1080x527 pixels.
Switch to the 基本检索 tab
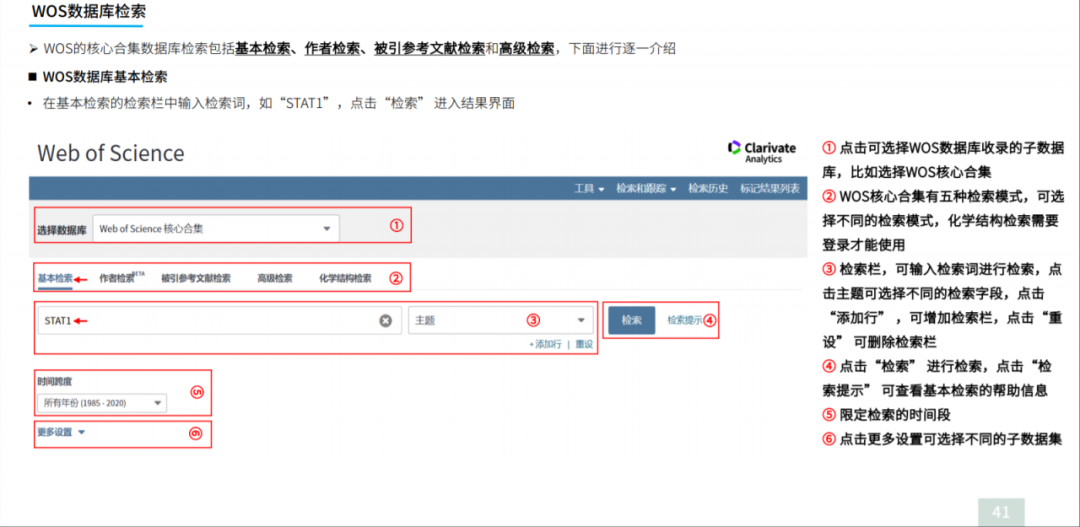coord(55,279)
